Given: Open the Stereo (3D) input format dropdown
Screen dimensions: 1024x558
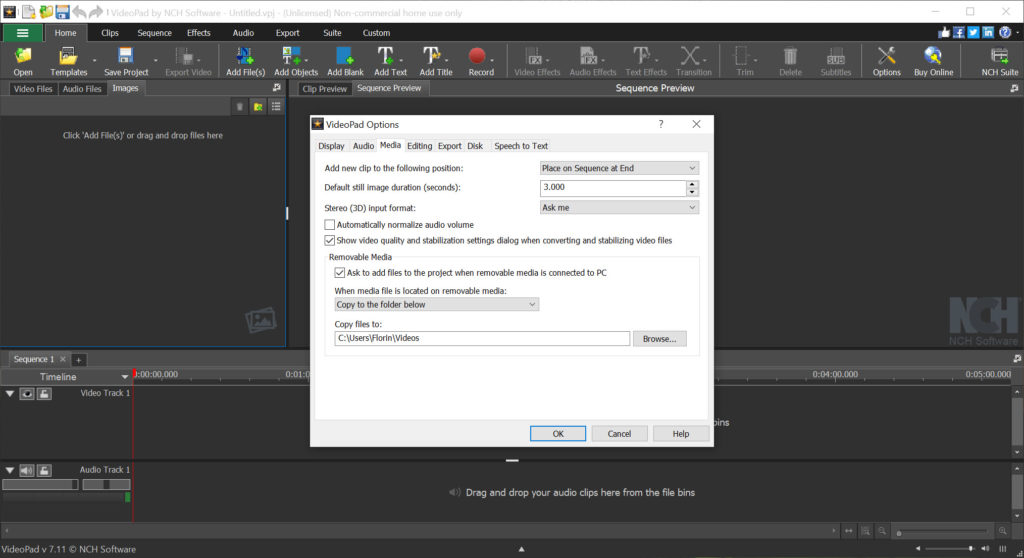Looking at the screenshot, I should coord(619,207).
